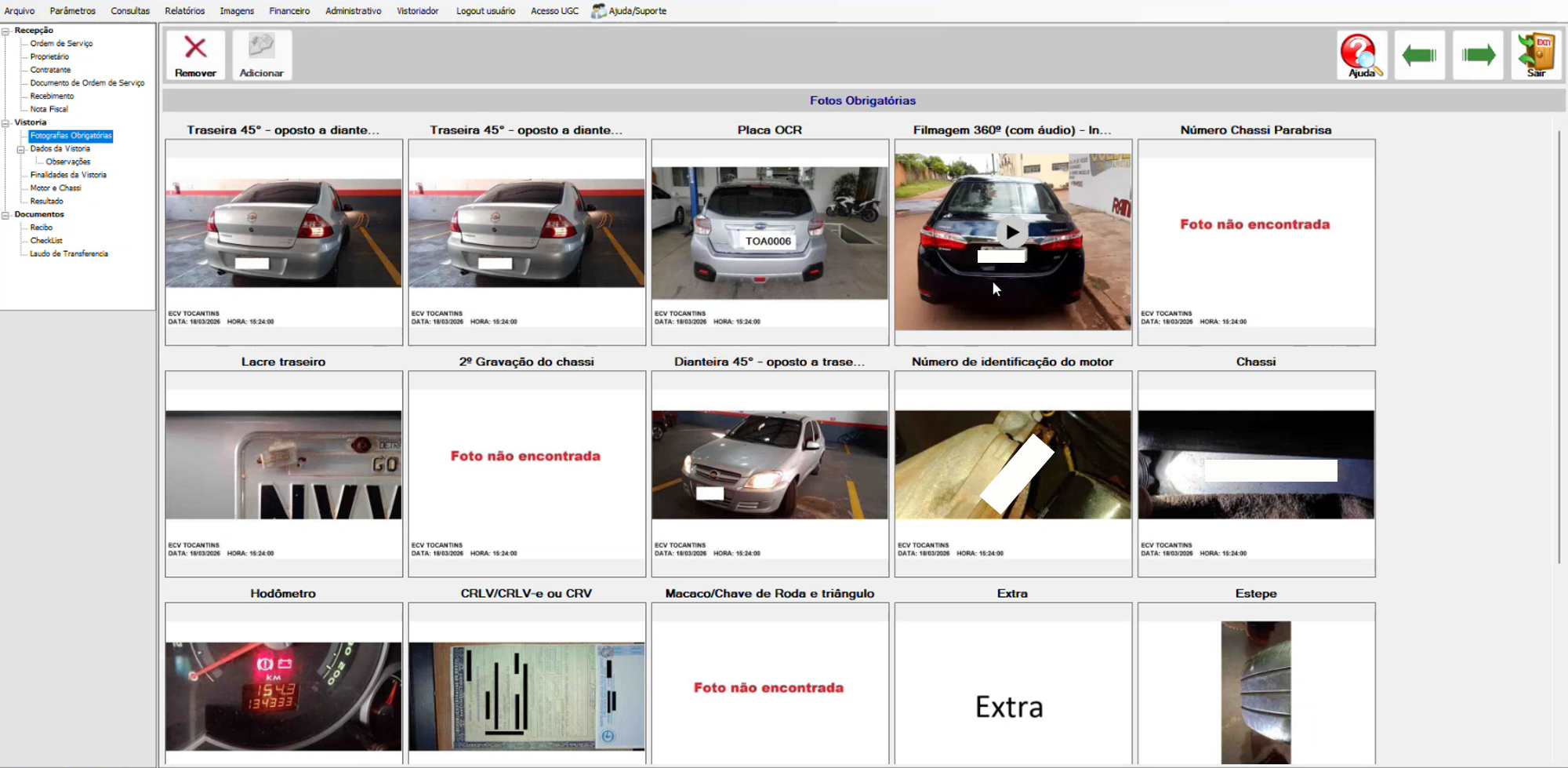1568x768 pixels.
Task: Go forward with green right arrow
Action: (x=1478, y=55)
